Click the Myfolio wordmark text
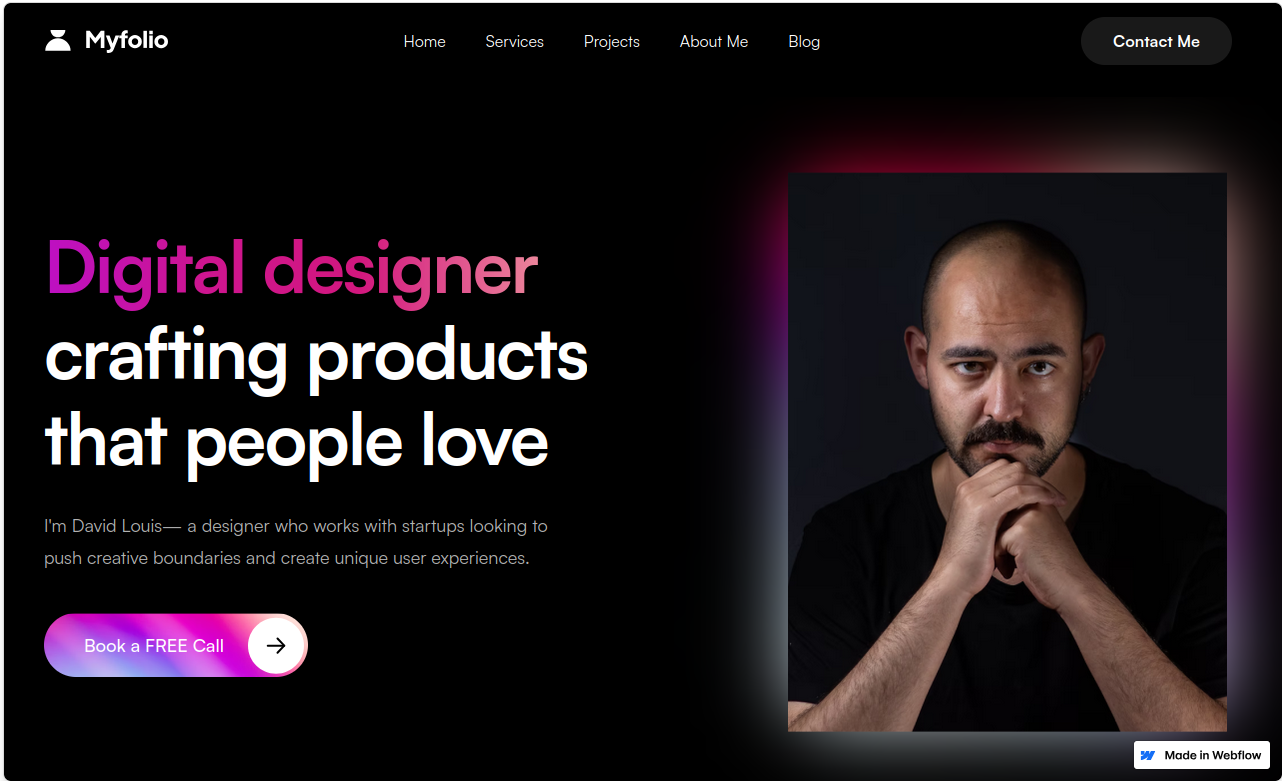 [x=127, y=41]
